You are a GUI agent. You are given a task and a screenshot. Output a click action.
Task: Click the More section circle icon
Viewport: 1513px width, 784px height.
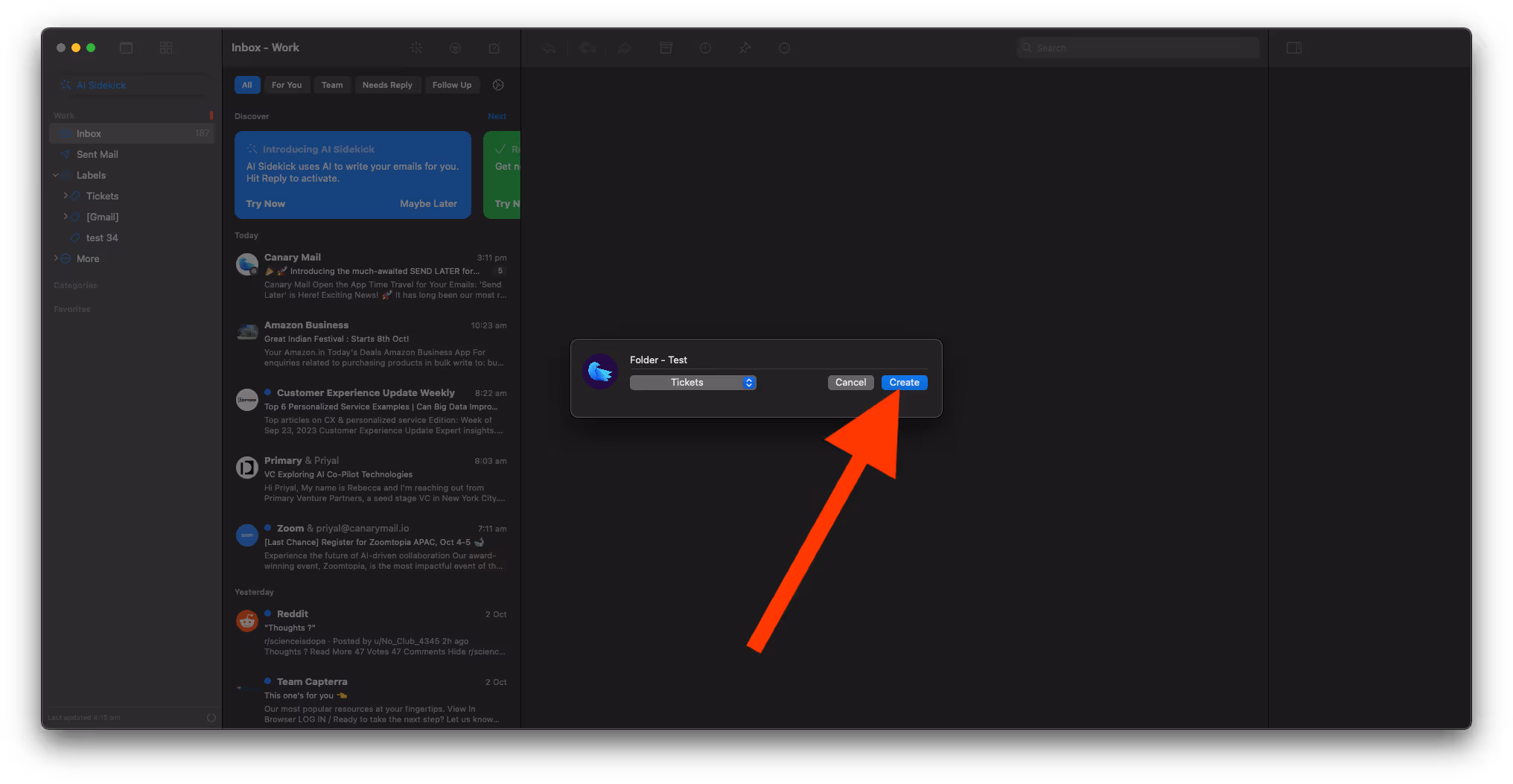(x=66, y=258)
